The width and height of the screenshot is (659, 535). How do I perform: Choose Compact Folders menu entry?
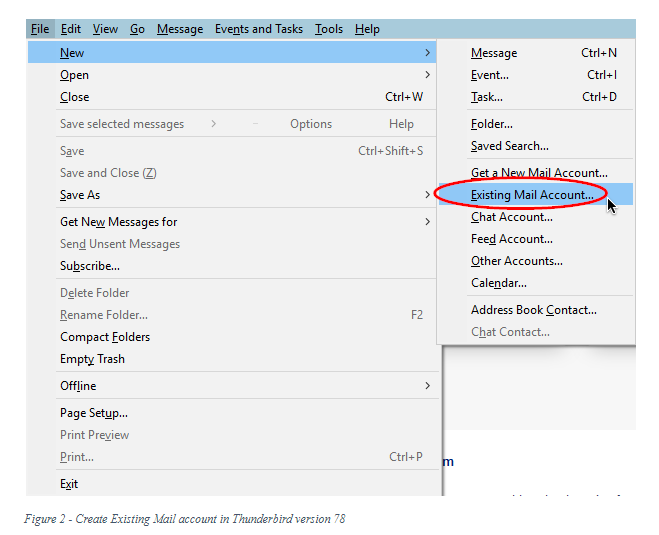coord(232,337)
